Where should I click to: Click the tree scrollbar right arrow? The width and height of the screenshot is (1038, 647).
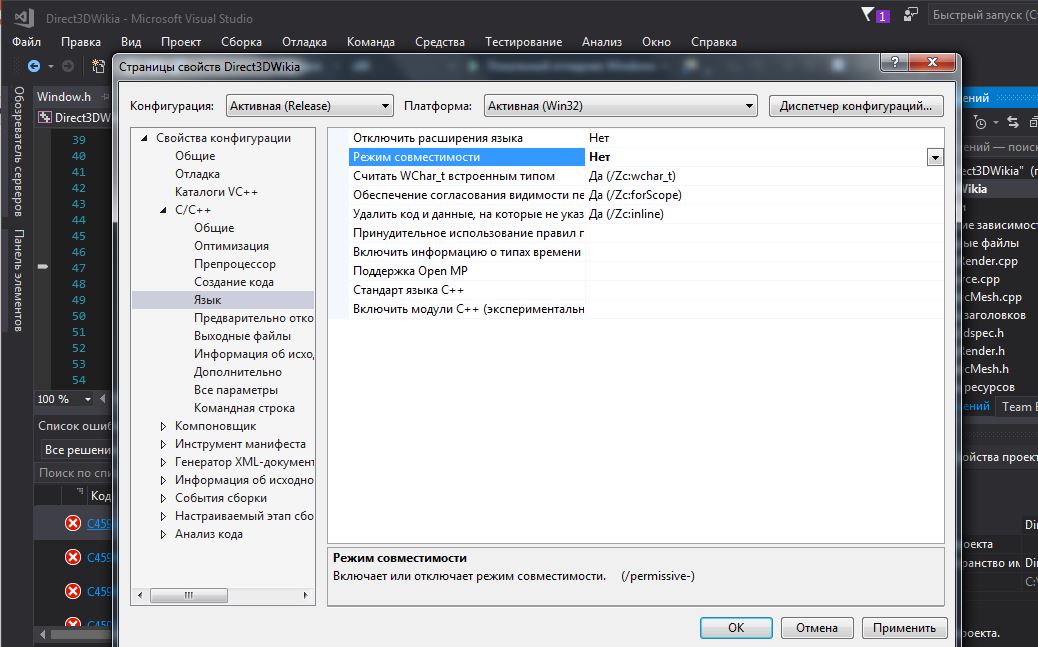305,595
